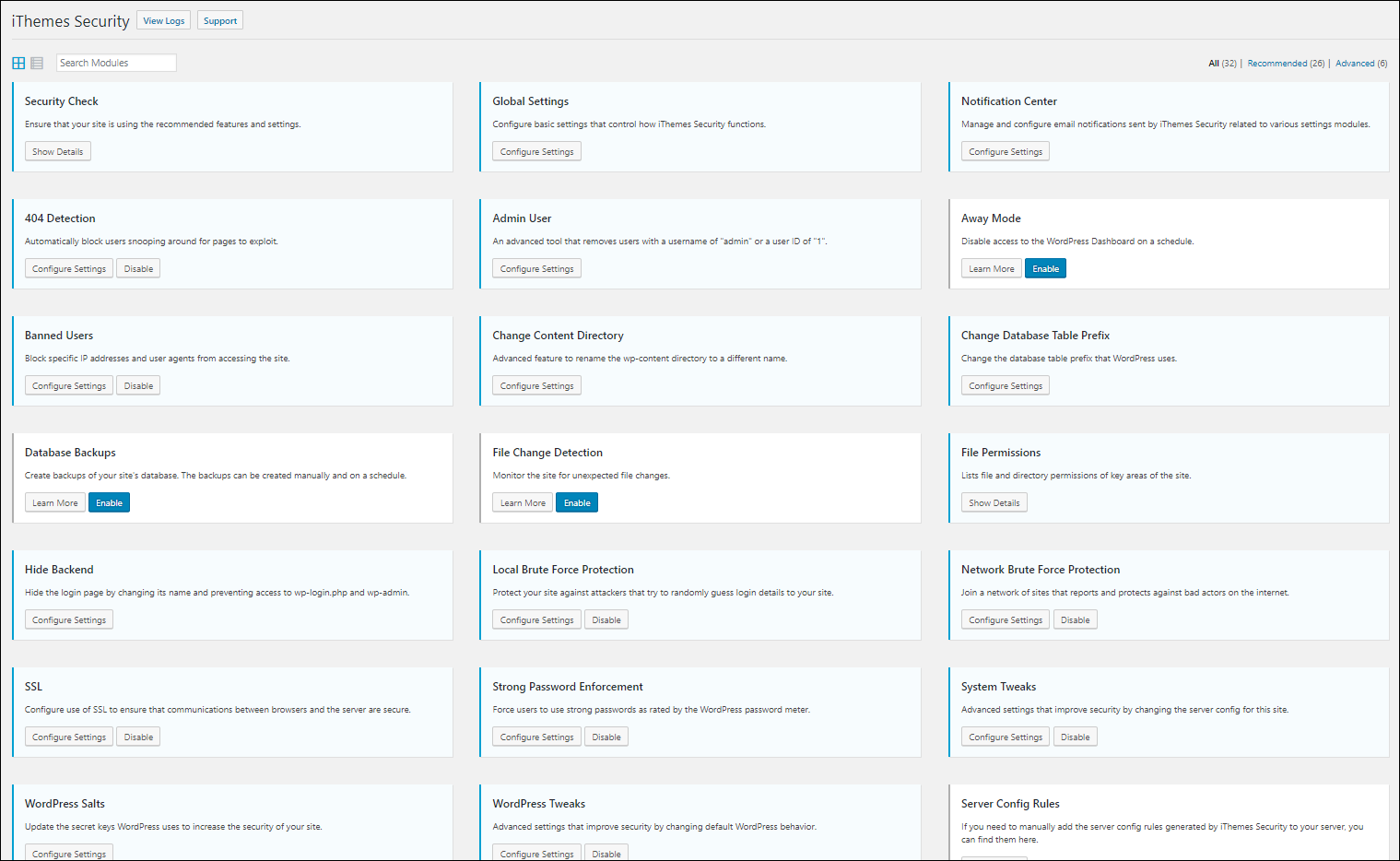Configure Settings for Banned Users
The image size is (1400, 861).
69,385
